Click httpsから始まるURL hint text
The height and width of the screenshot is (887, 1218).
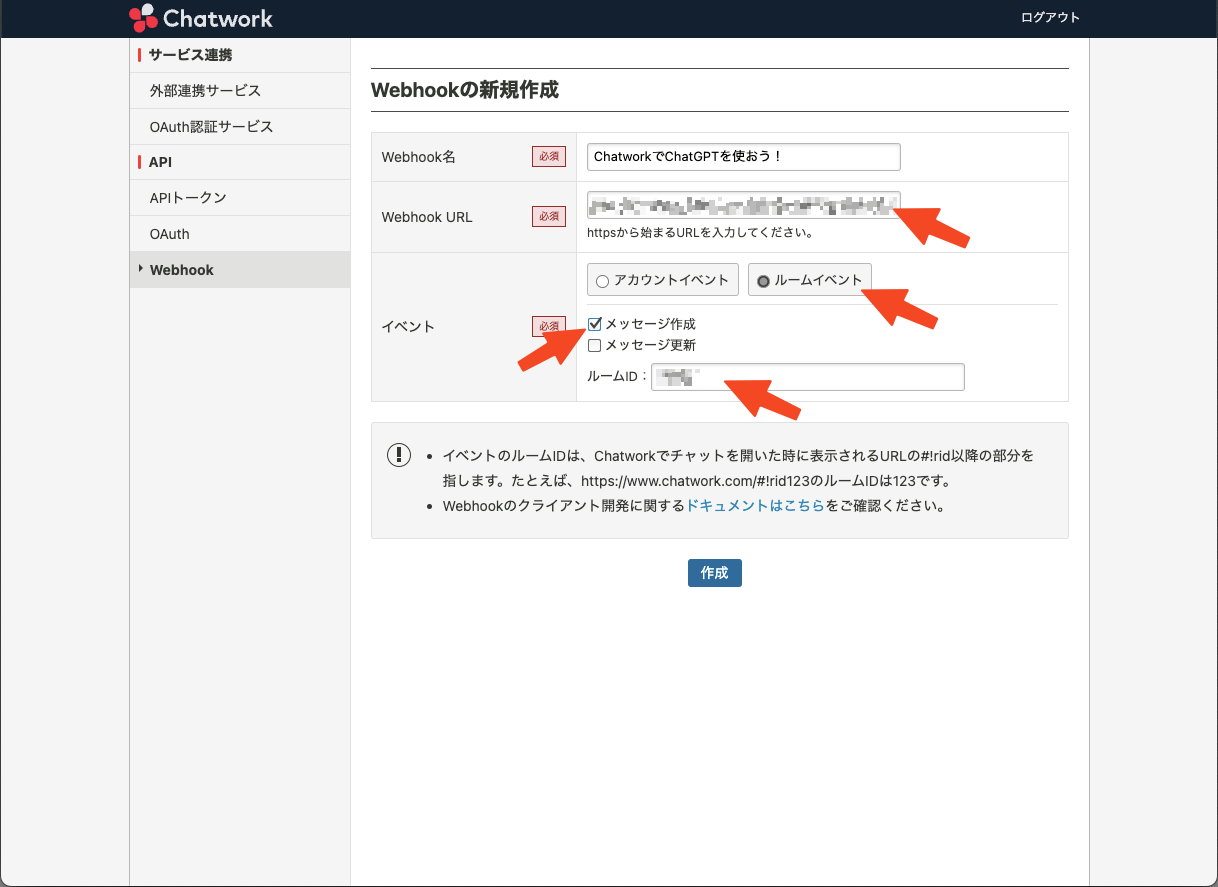[701, 233]
